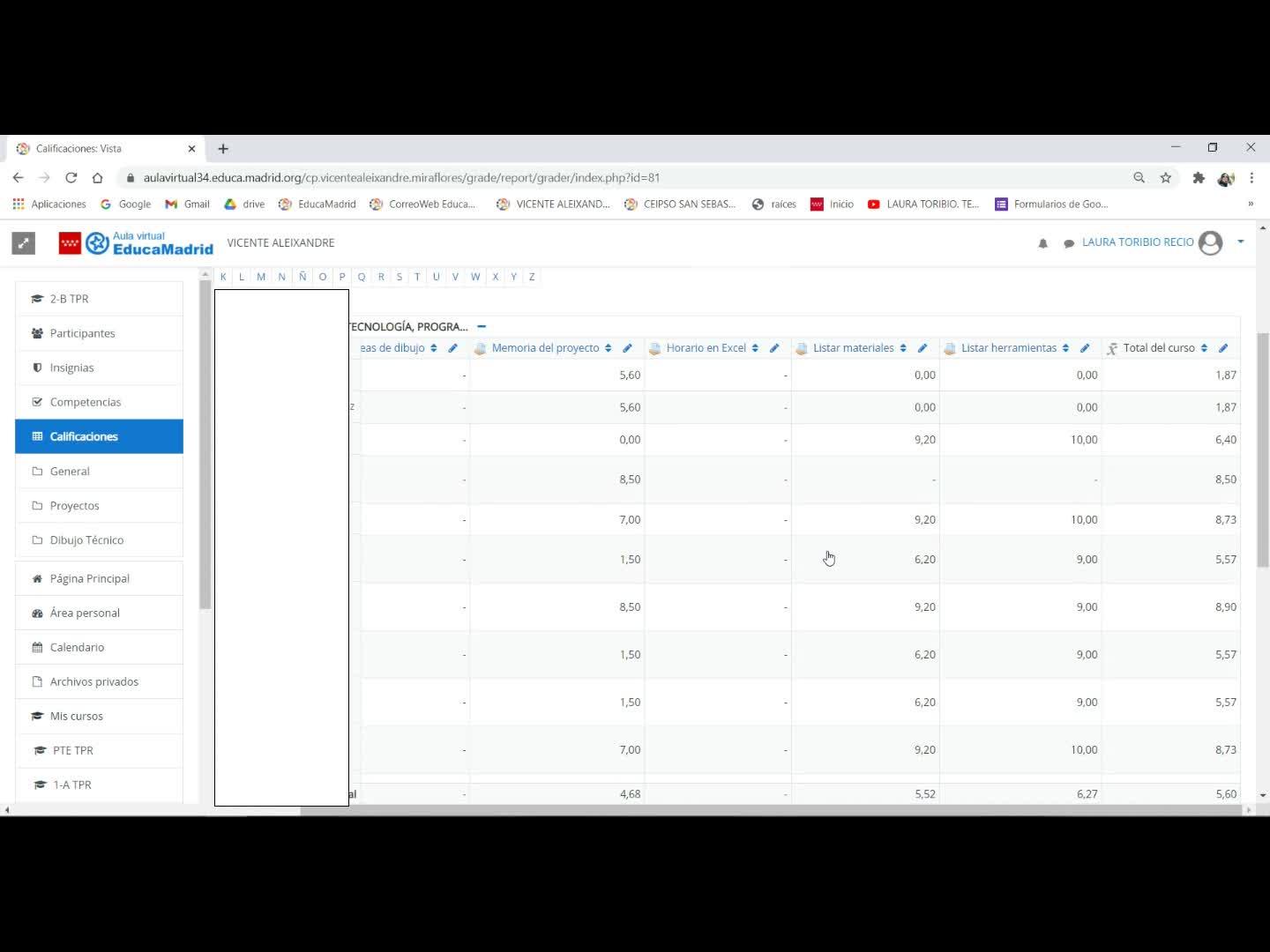Close the Calificaciones: Vista tab
This screenshot has height=952, width=1270.
pyautogui.click(x=191, y=149)
